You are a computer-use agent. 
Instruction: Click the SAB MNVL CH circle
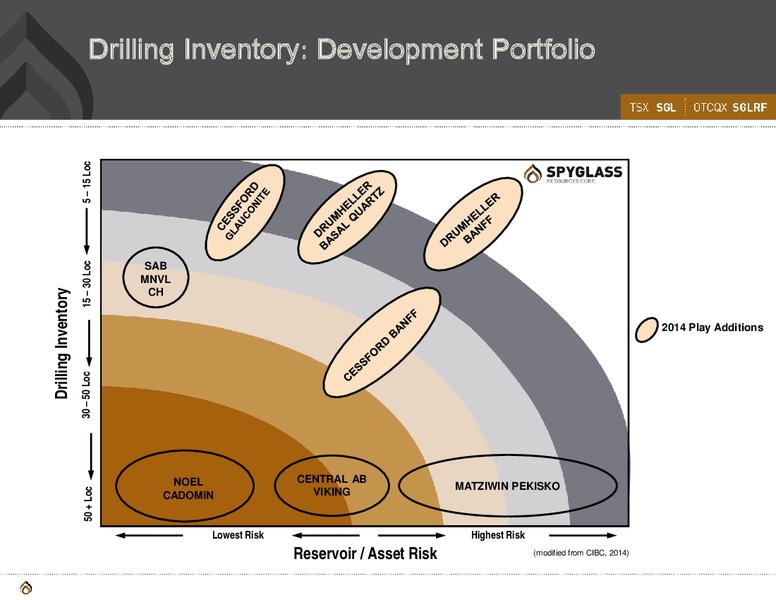pos(155,278)
